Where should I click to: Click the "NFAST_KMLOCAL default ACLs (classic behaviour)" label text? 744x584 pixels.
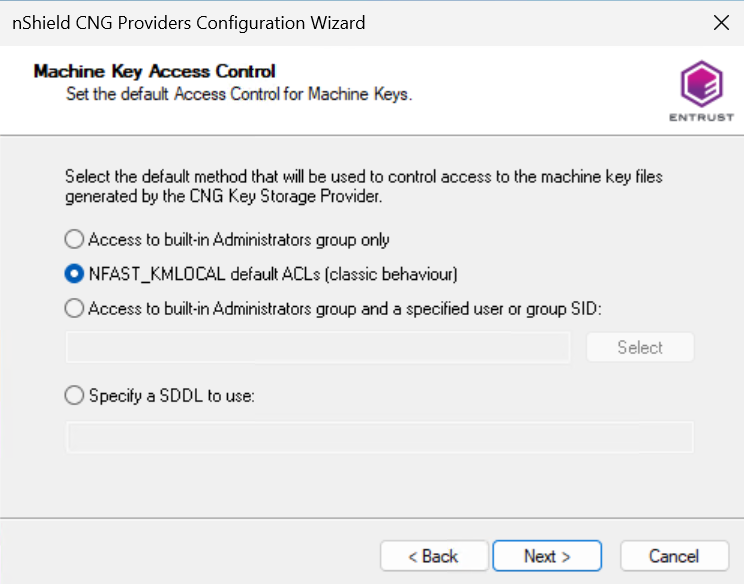pyautogui.click(x=273, y=274)
